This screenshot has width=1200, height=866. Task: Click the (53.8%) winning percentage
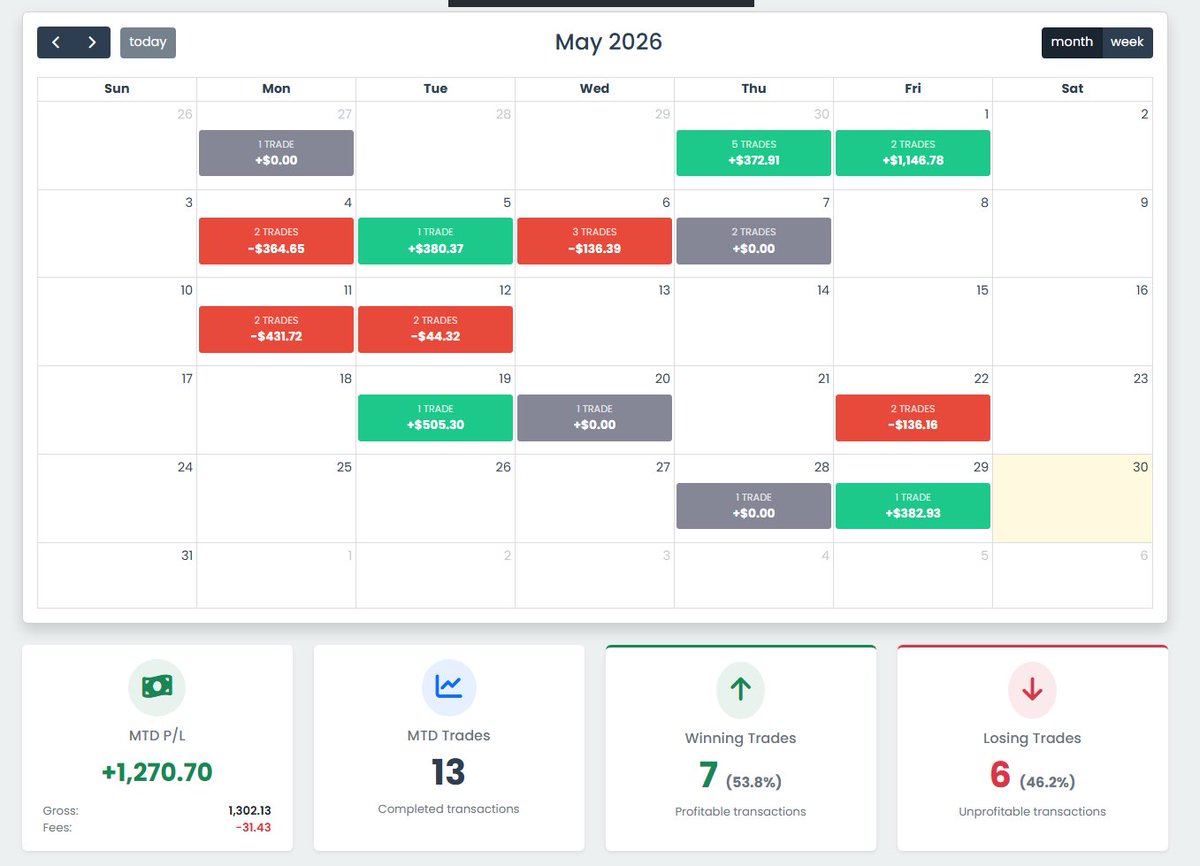pos(754,781)
